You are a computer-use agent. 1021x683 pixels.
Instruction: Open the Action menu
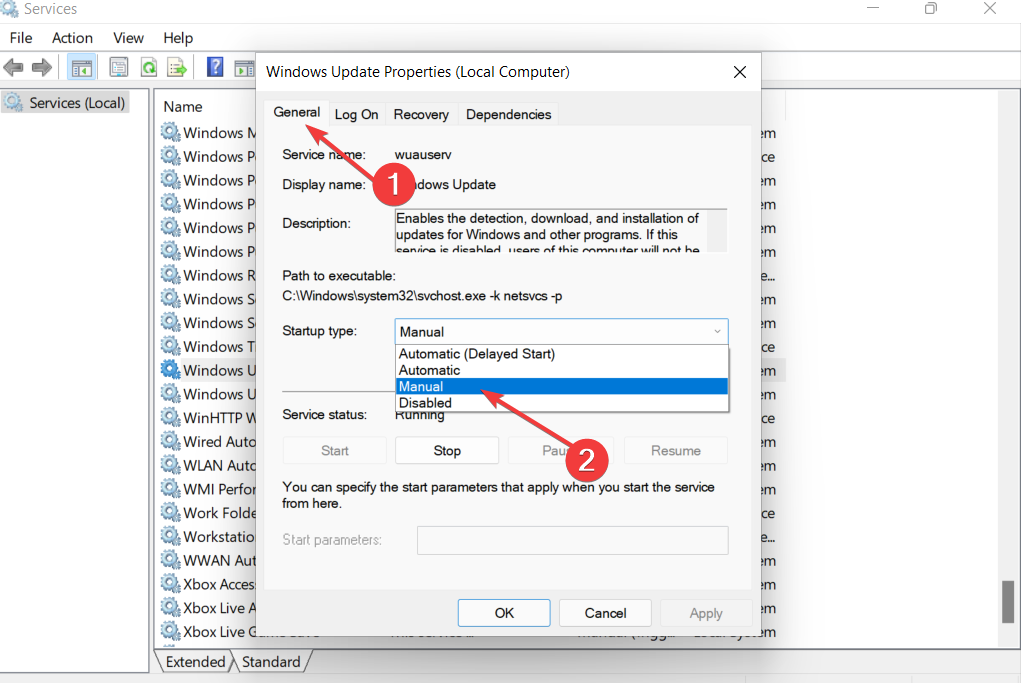click(x=72, y=38)
